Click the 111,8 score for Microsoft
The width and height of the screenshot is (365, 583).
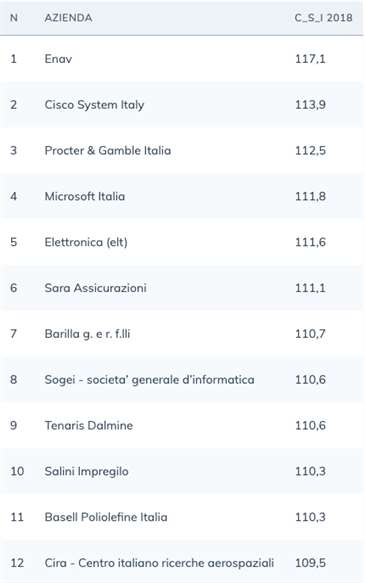pos(310,196)
